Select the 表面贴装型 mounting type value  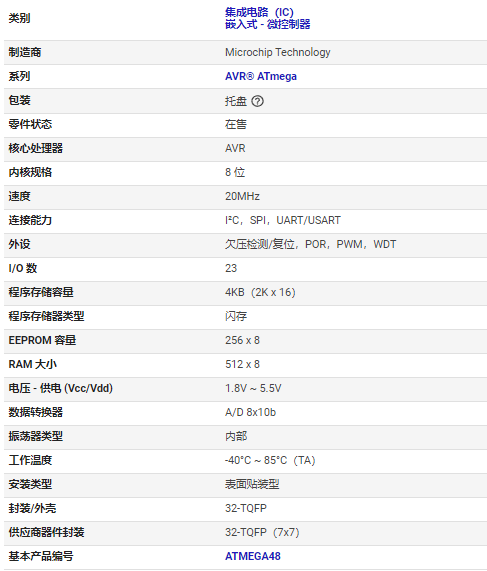tap(252, 484)
